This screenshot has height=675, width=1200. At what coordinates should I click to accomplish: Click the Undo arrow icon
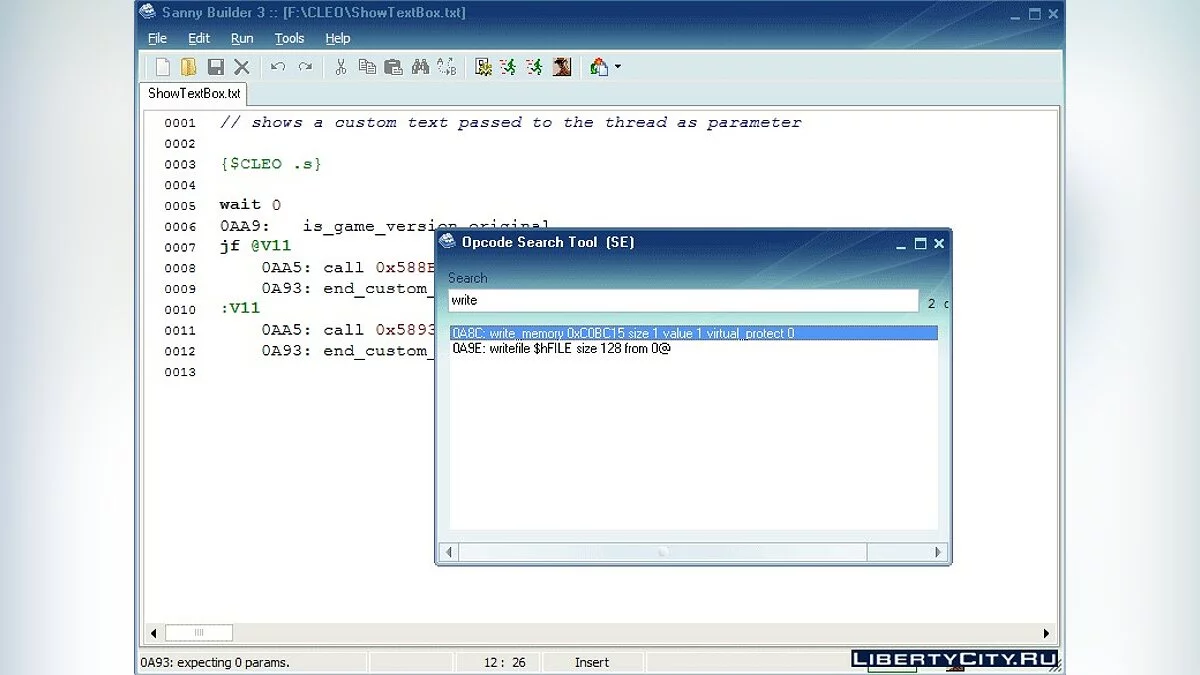pyautogui.click(x=278, y=67)
